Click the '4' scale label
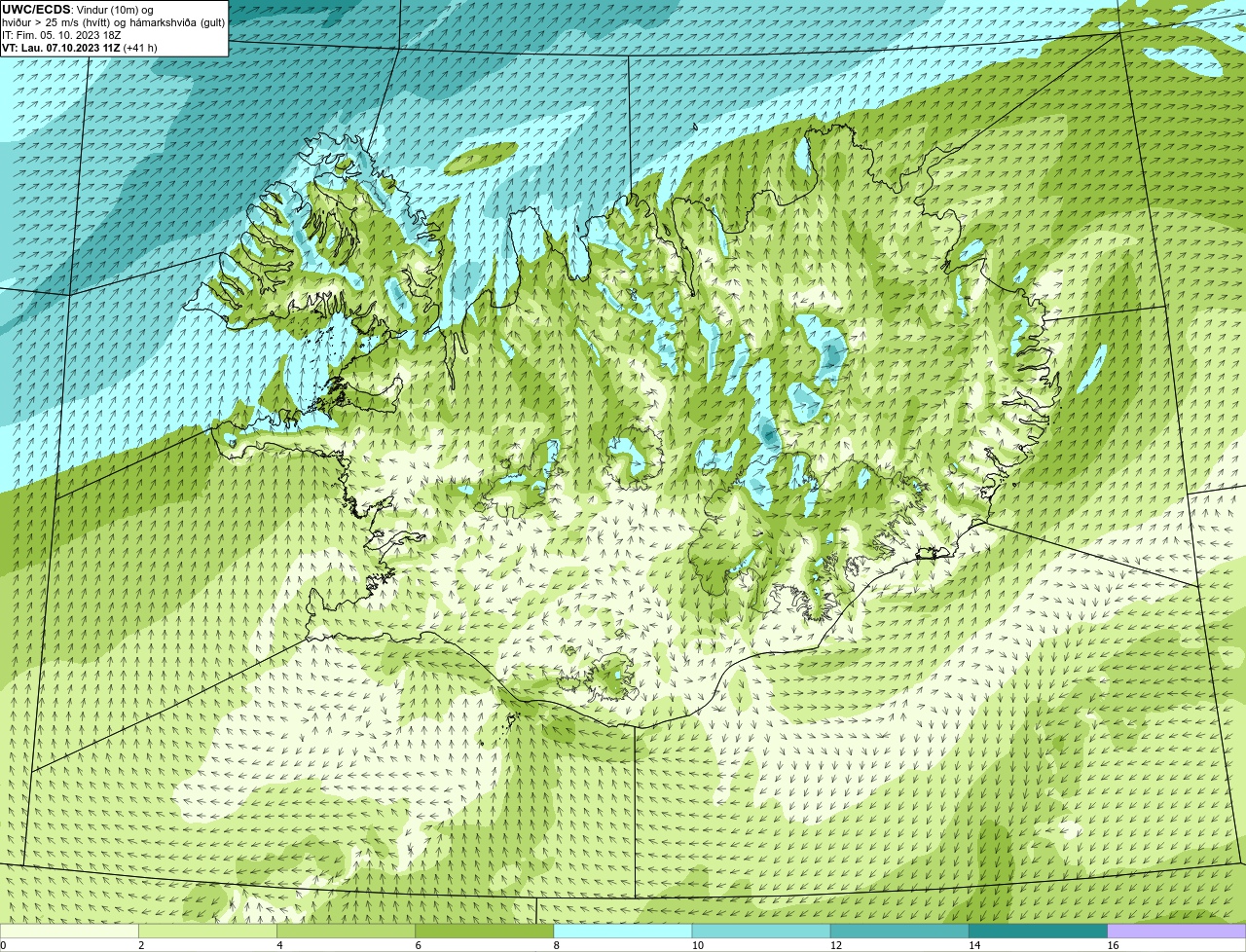The image size is (1246, 952). click(279, 945)
